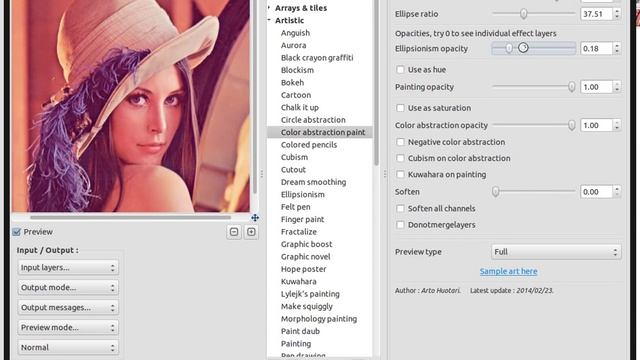This screenshot has height=360, width=640.
Task: Select the Anguish filter
Action: pos(295,33)
